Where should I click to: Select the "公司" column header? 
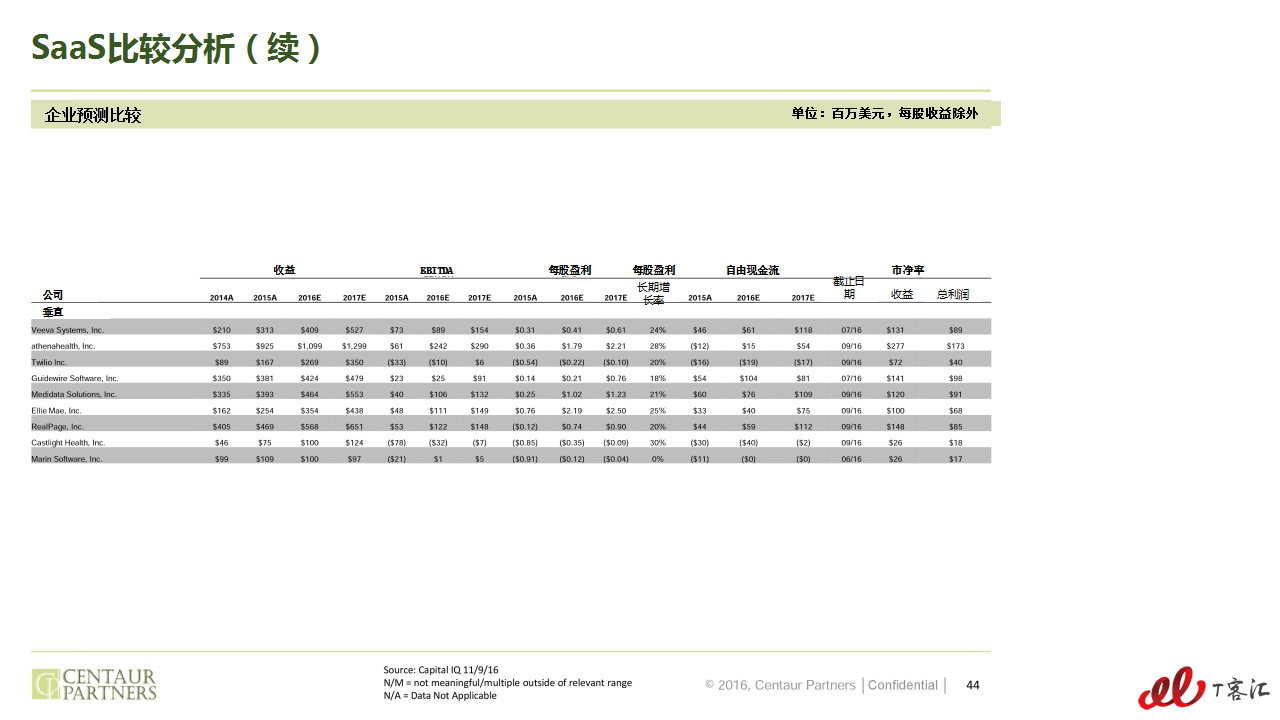pyautogui.click(x=53, y=295)
